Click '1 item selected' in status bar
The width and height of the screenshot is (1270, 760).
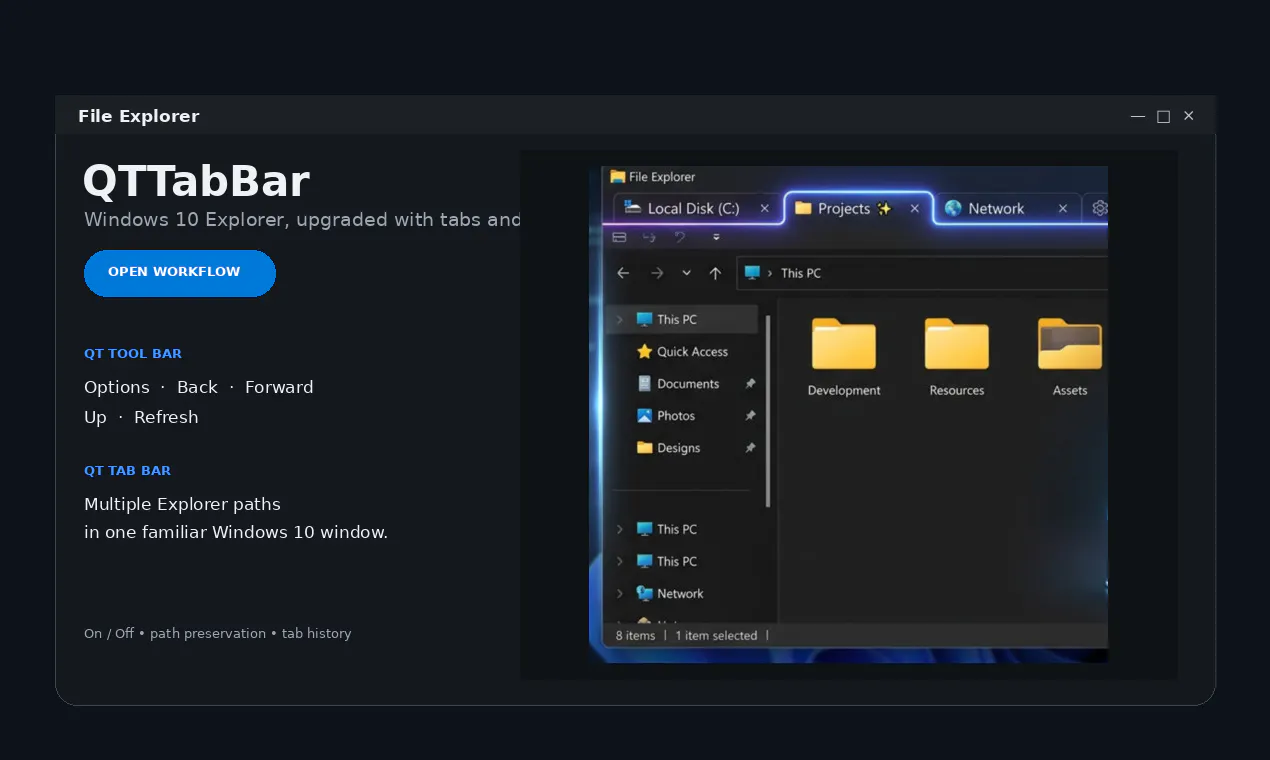click(716, 635)
